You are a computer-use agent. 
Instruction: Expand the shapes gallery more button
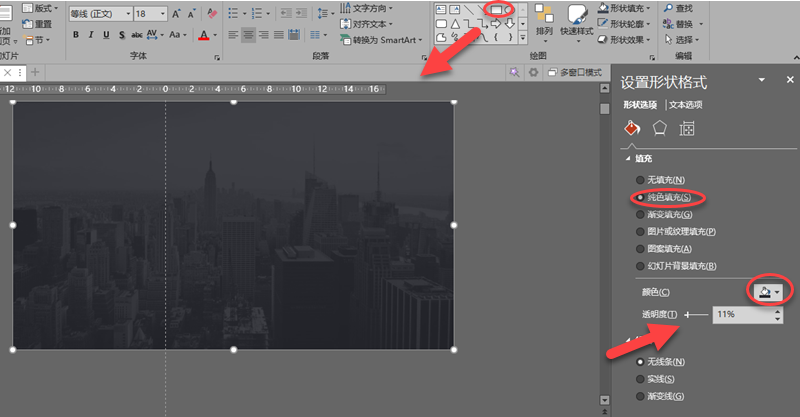(522, 37)
